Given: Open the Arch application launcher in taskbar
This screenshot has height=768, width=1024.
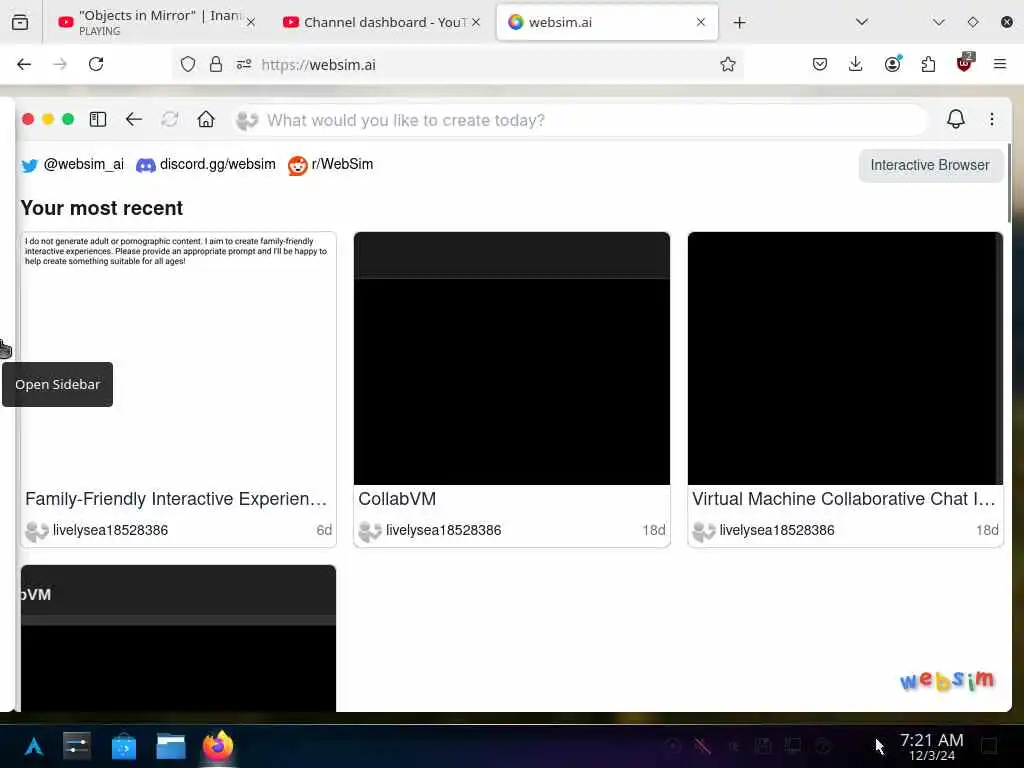Looking at the screenshot, I should [34, 746].
